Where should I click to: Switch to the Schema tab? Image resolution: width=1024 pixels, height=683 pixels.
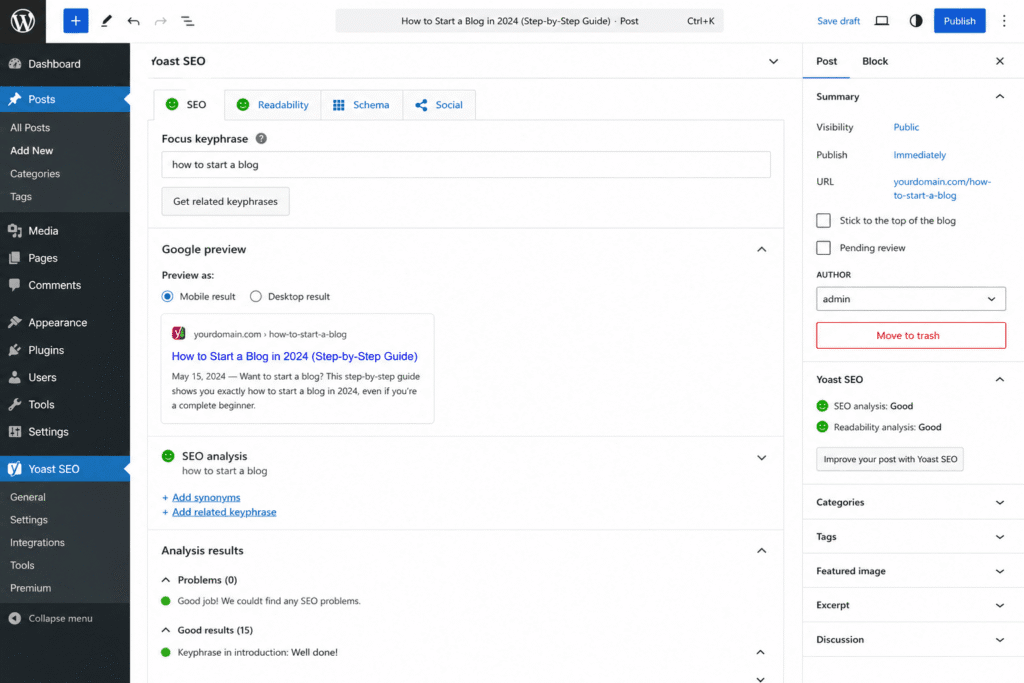[x=362, y=104]
